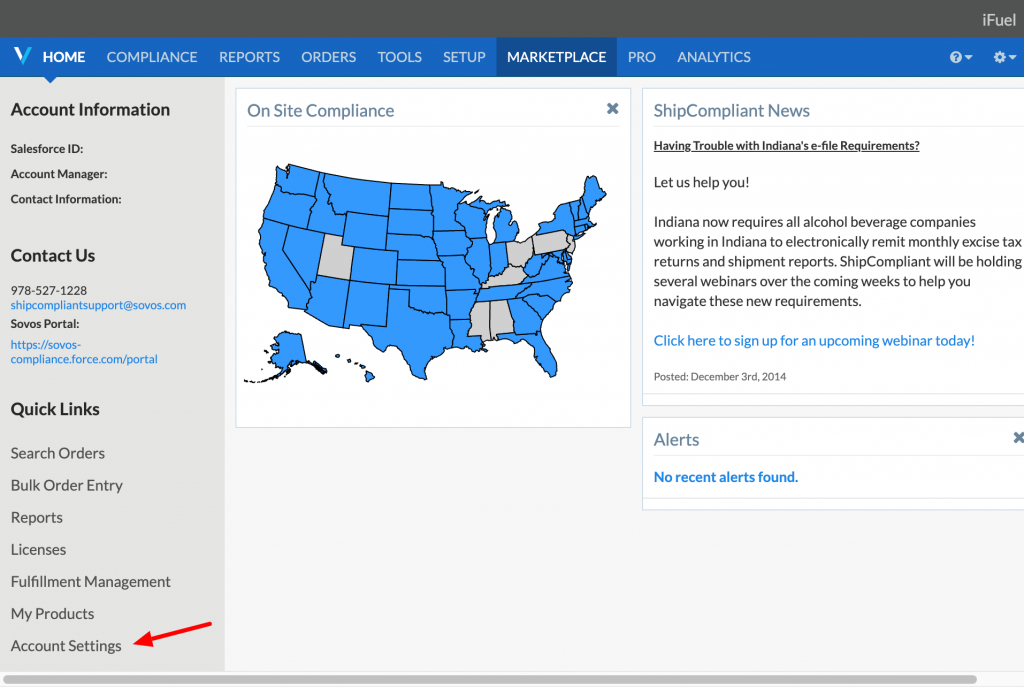The width and height of the screenshot is (1024, 687).
Task: Click the 'ShipCompliant News' panel title
Action: click(731, 110)
